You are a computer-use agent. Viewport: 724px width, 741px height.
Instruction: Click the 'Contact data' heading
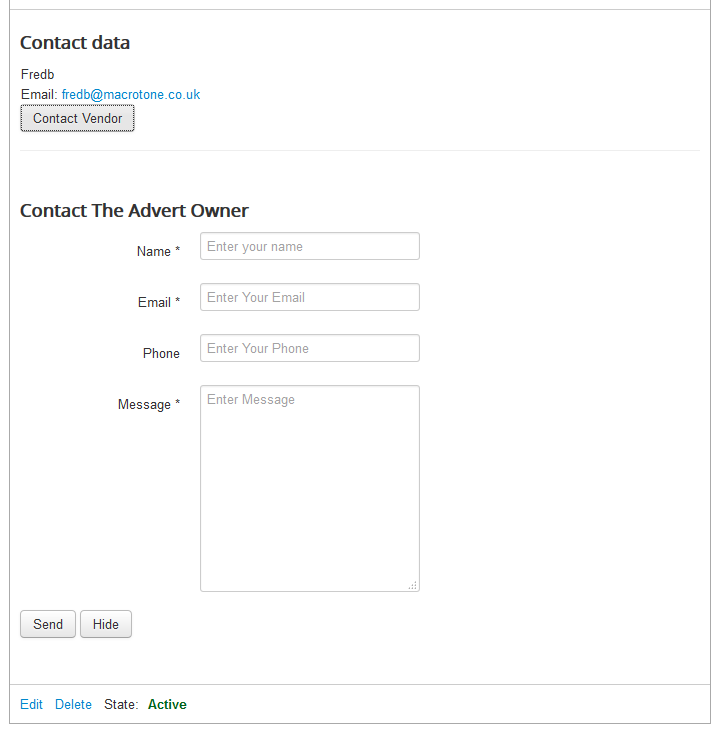point(75,43)
